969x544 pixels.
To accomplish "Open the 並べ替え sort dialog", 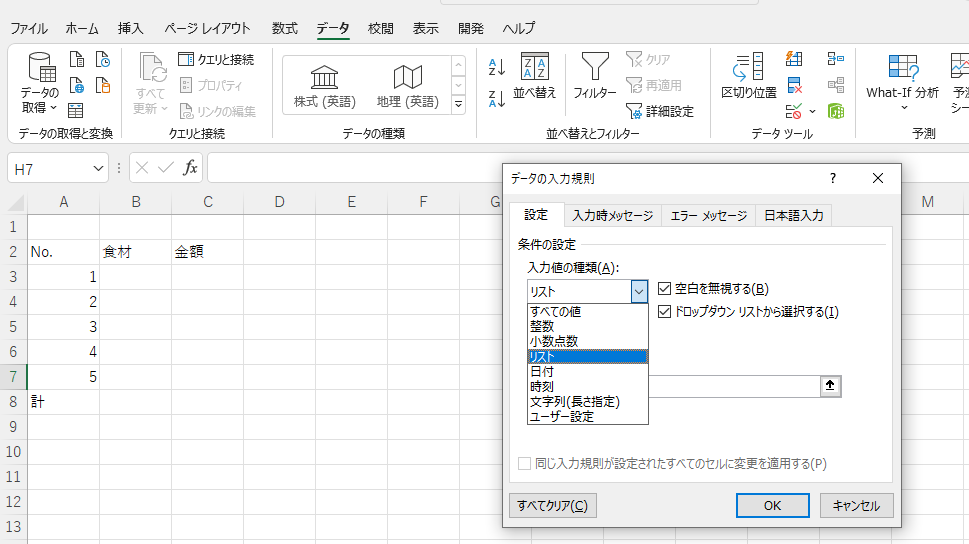I will [x=535, y=75].
